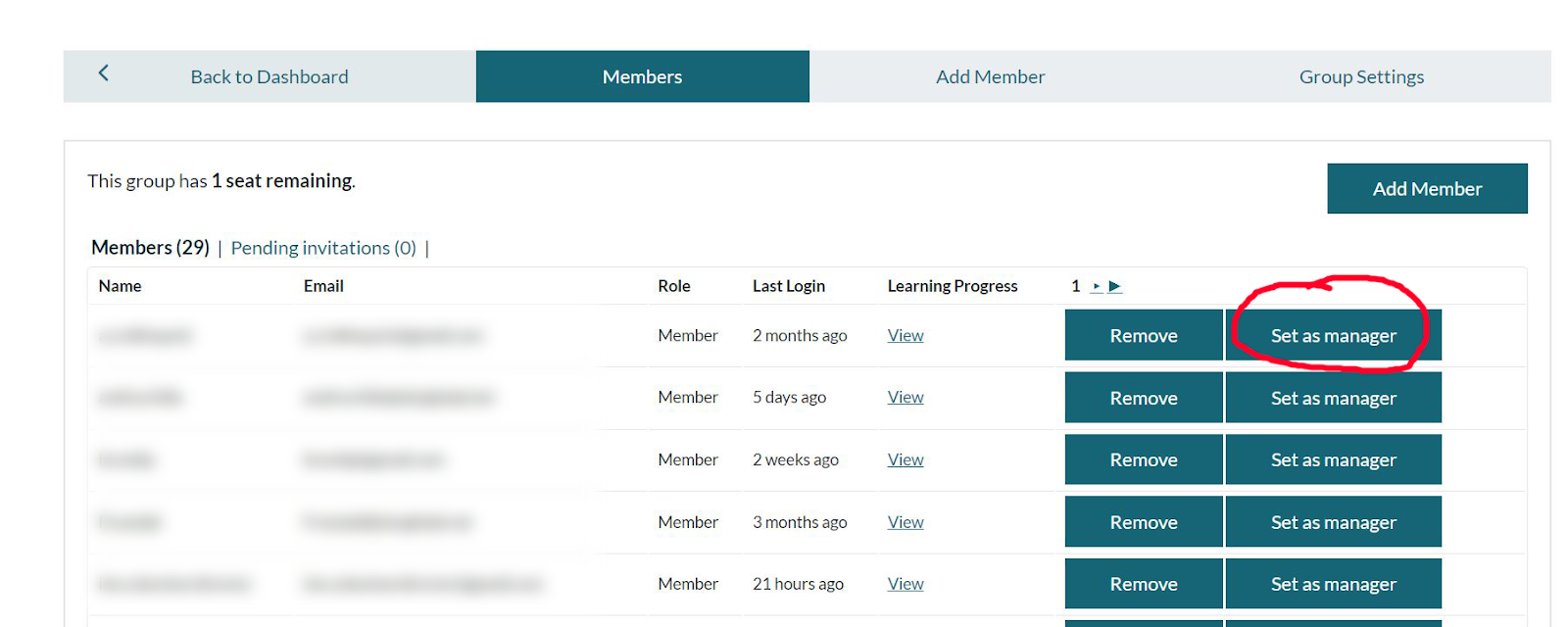View progress of 3 months ago member
The height and width of the screenshot is (627, 1568).
click(906, 522)
